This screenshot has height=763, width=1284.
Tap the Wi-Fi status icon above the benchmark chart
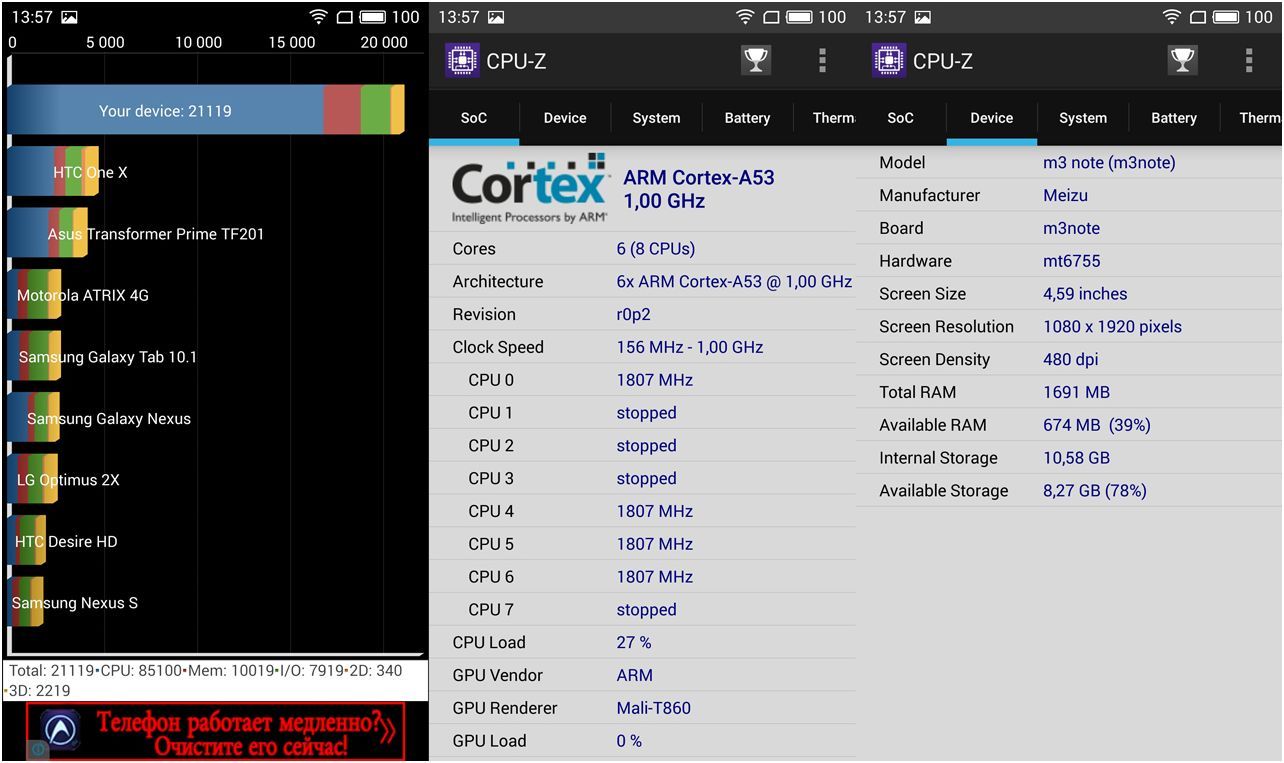[x=318, y=17]
